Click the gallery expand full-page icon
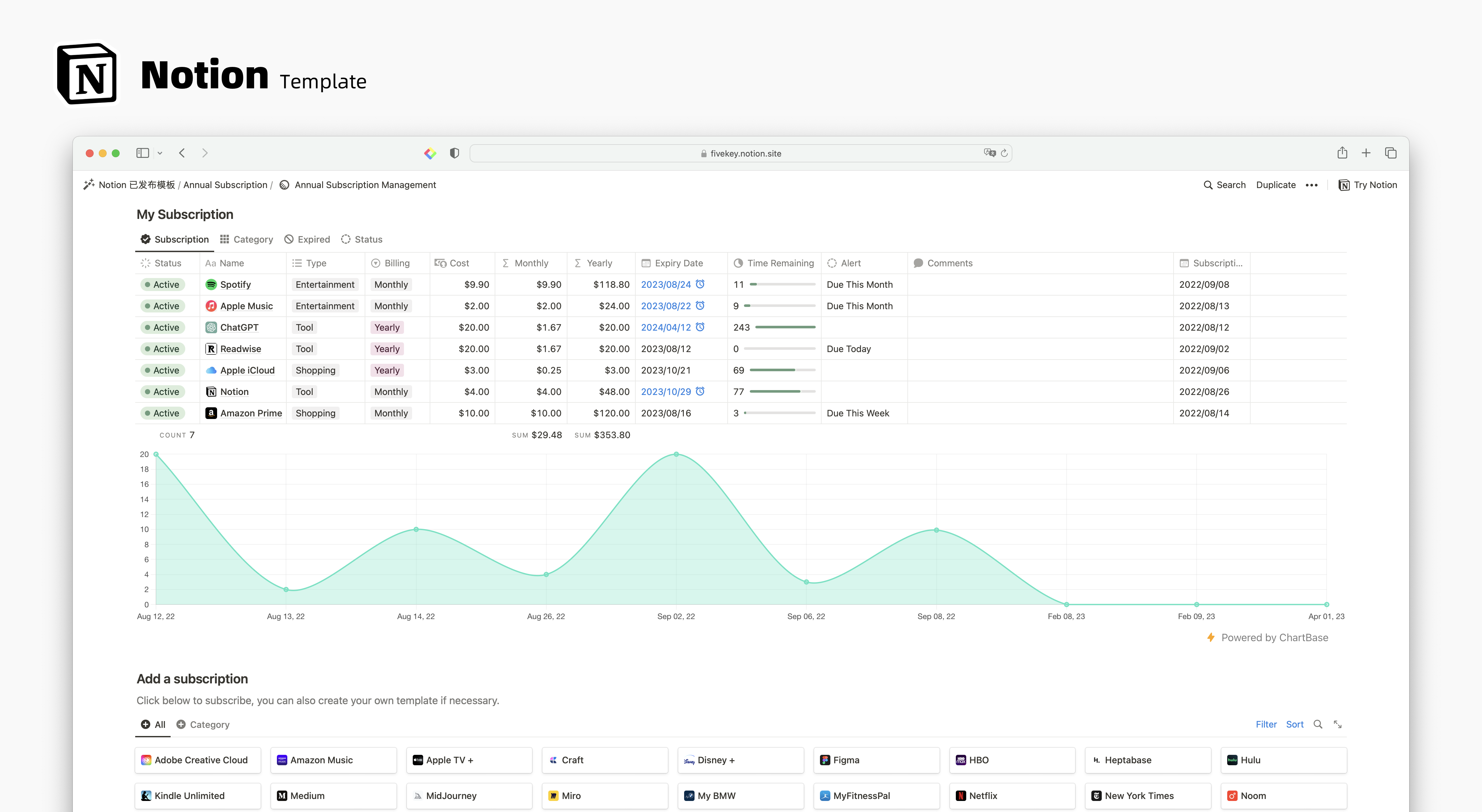The image size is (1482, 812). tap(1338, 725)
